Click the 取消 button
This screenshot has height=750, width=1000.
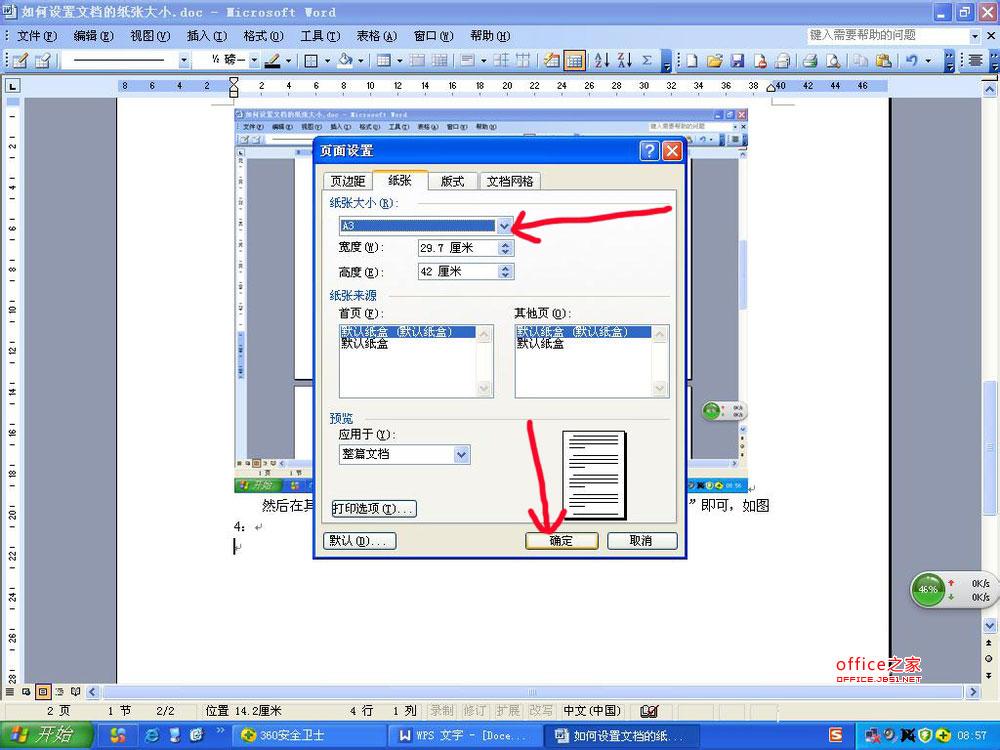642,541
